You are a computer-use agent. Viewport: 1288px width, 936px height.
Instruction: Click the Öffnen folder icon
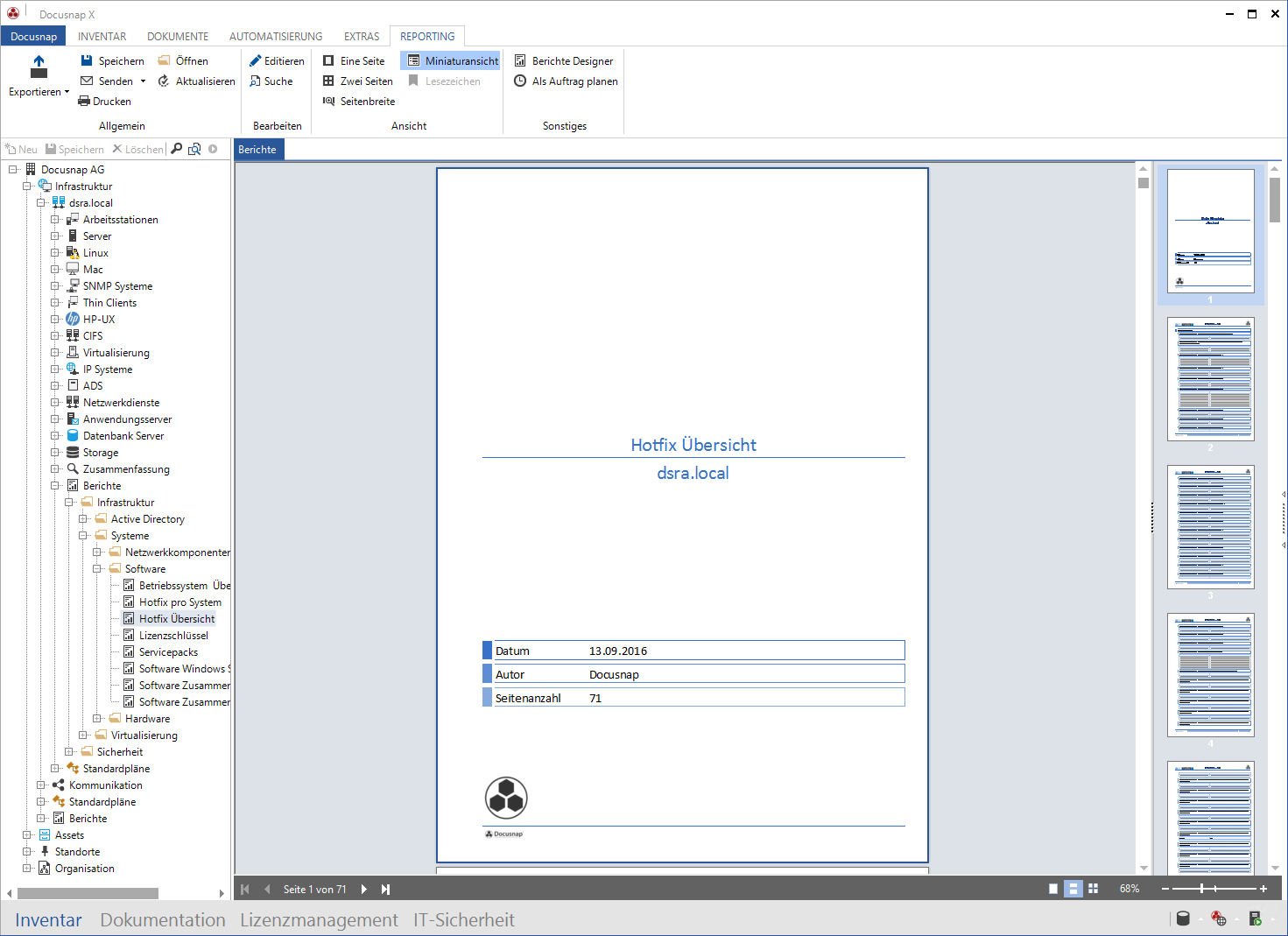pos(164,60)
